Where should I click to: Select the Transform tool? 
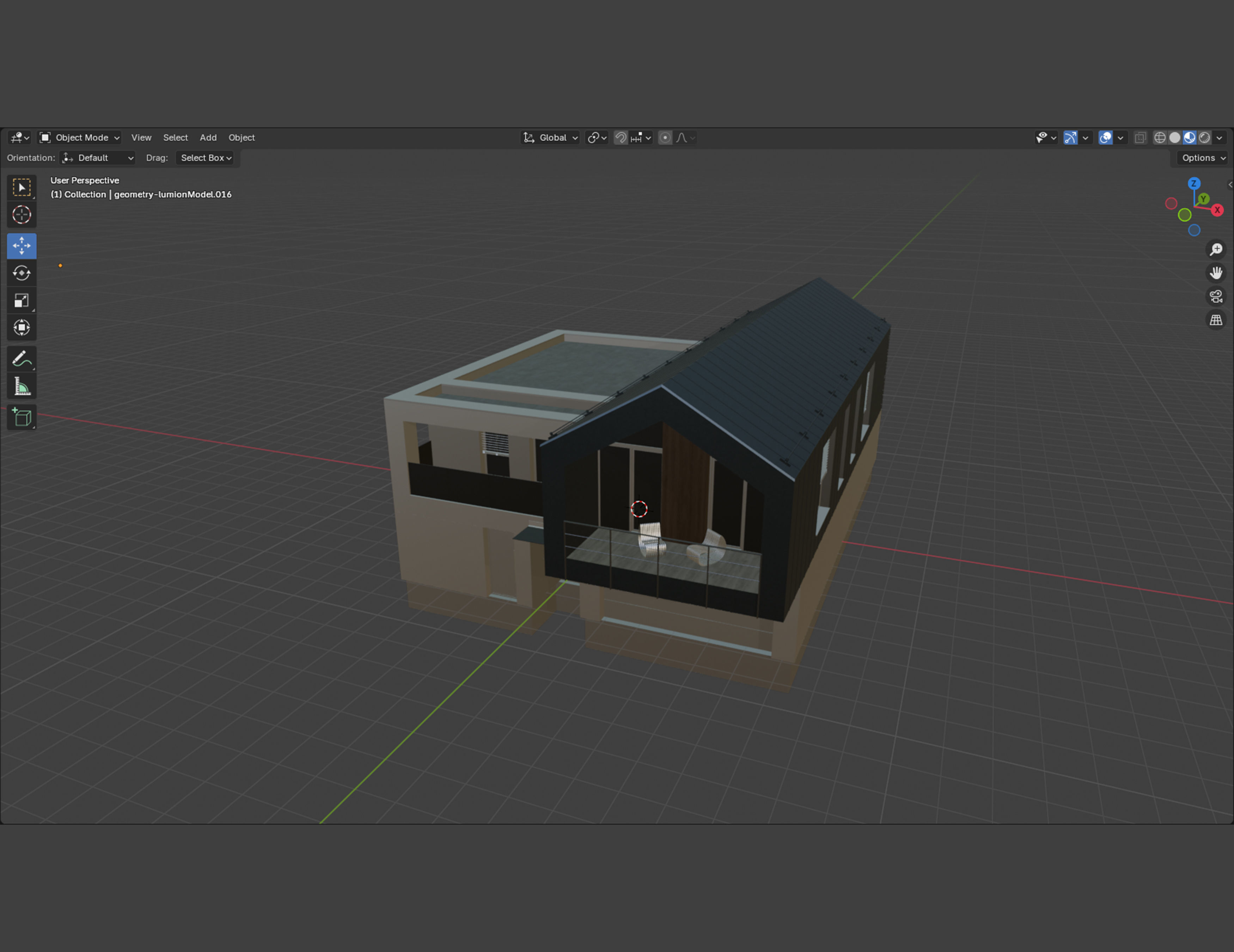(22, 328)
